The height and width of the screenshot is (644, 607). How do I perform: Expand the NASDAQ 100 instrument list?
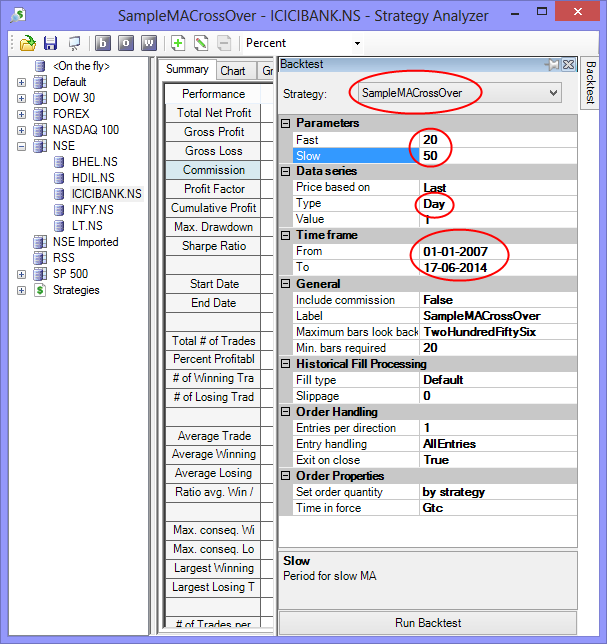(22, 130)
